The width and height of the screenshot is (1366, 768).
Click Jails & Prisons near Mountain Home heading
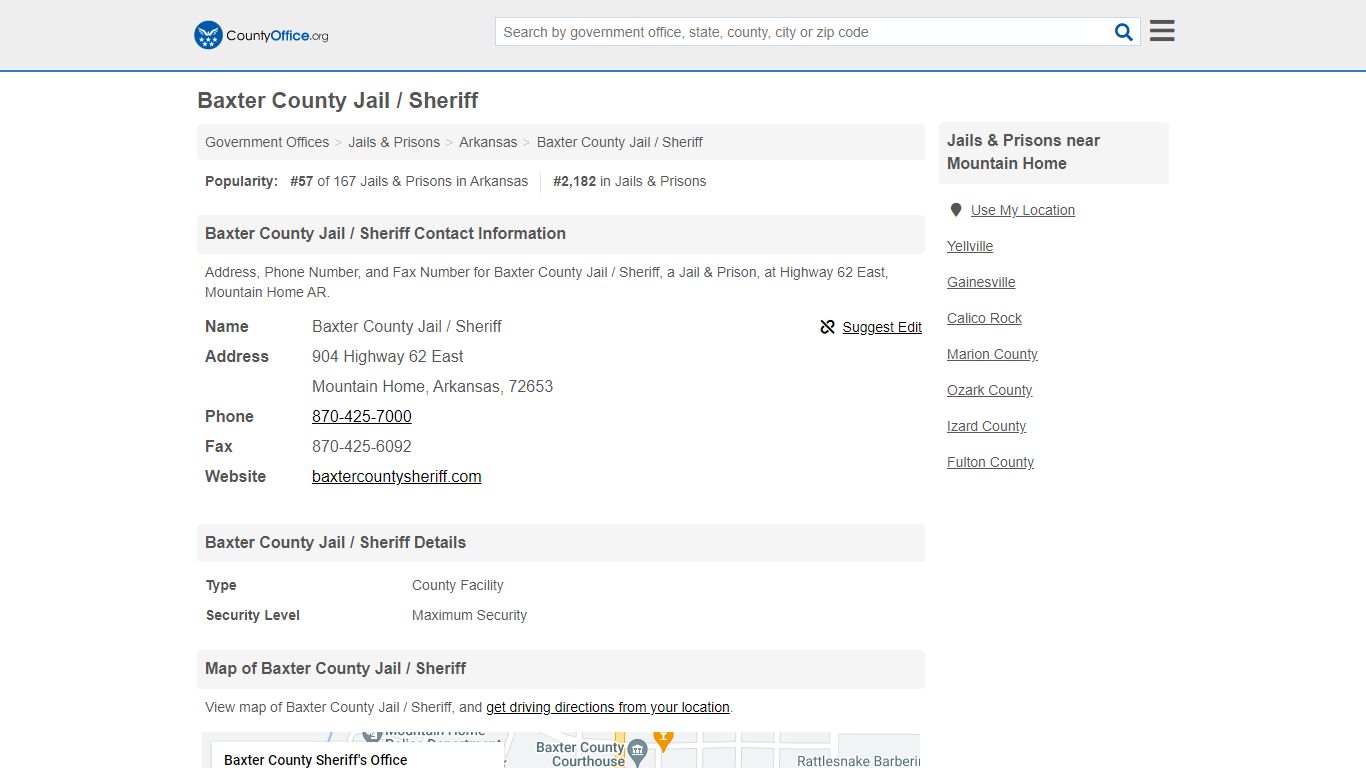1023,152
